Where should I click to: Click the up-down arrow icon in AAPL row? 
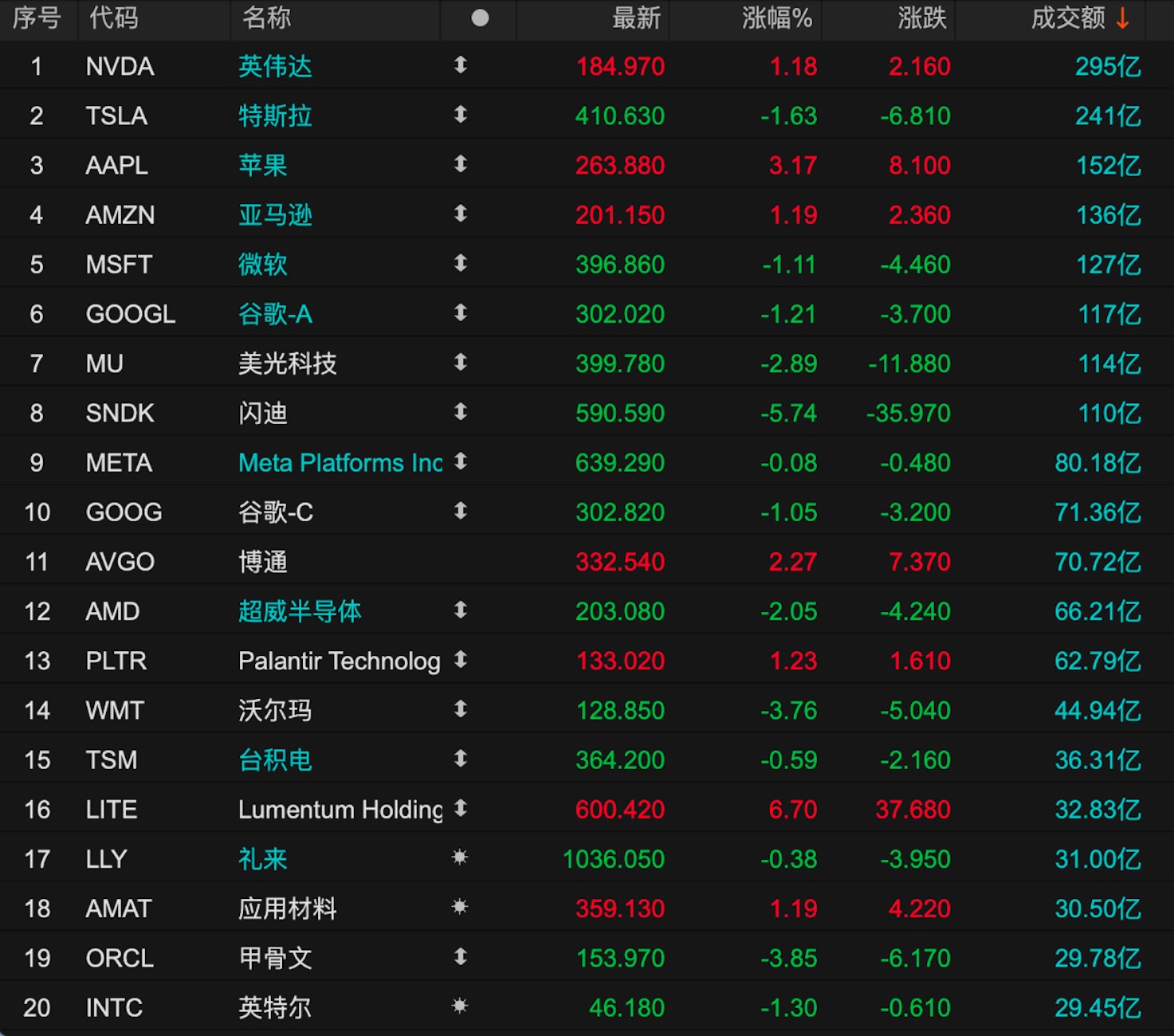point(461,164)
